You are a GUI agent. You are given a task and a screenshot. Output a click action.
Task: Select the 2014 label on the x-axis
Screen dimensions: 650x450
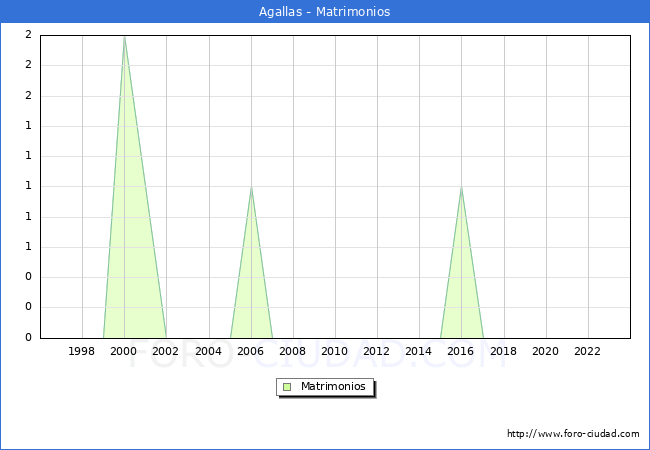418,351
